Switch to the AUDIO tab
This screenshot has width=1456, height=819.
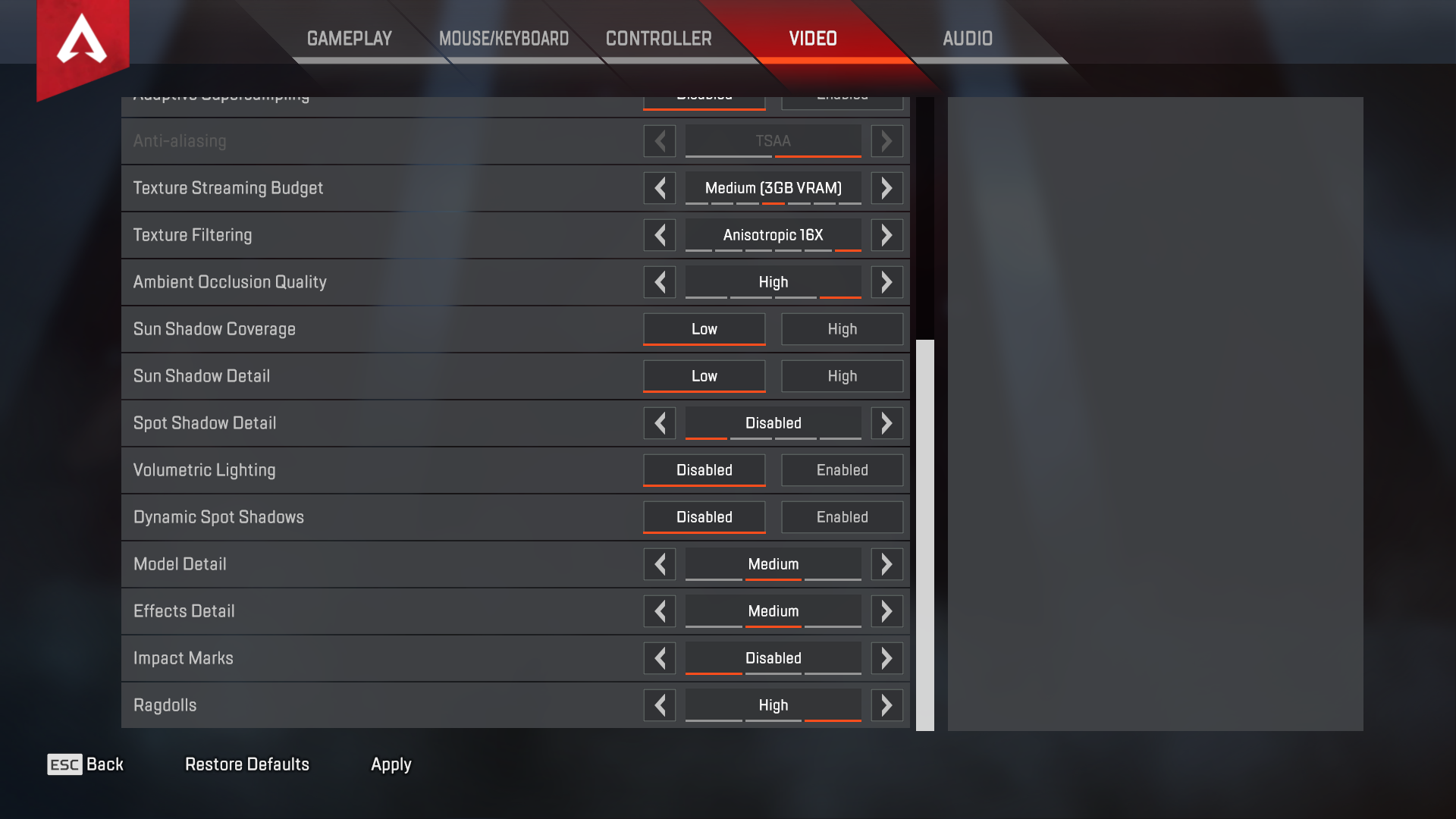pos(967,39)
